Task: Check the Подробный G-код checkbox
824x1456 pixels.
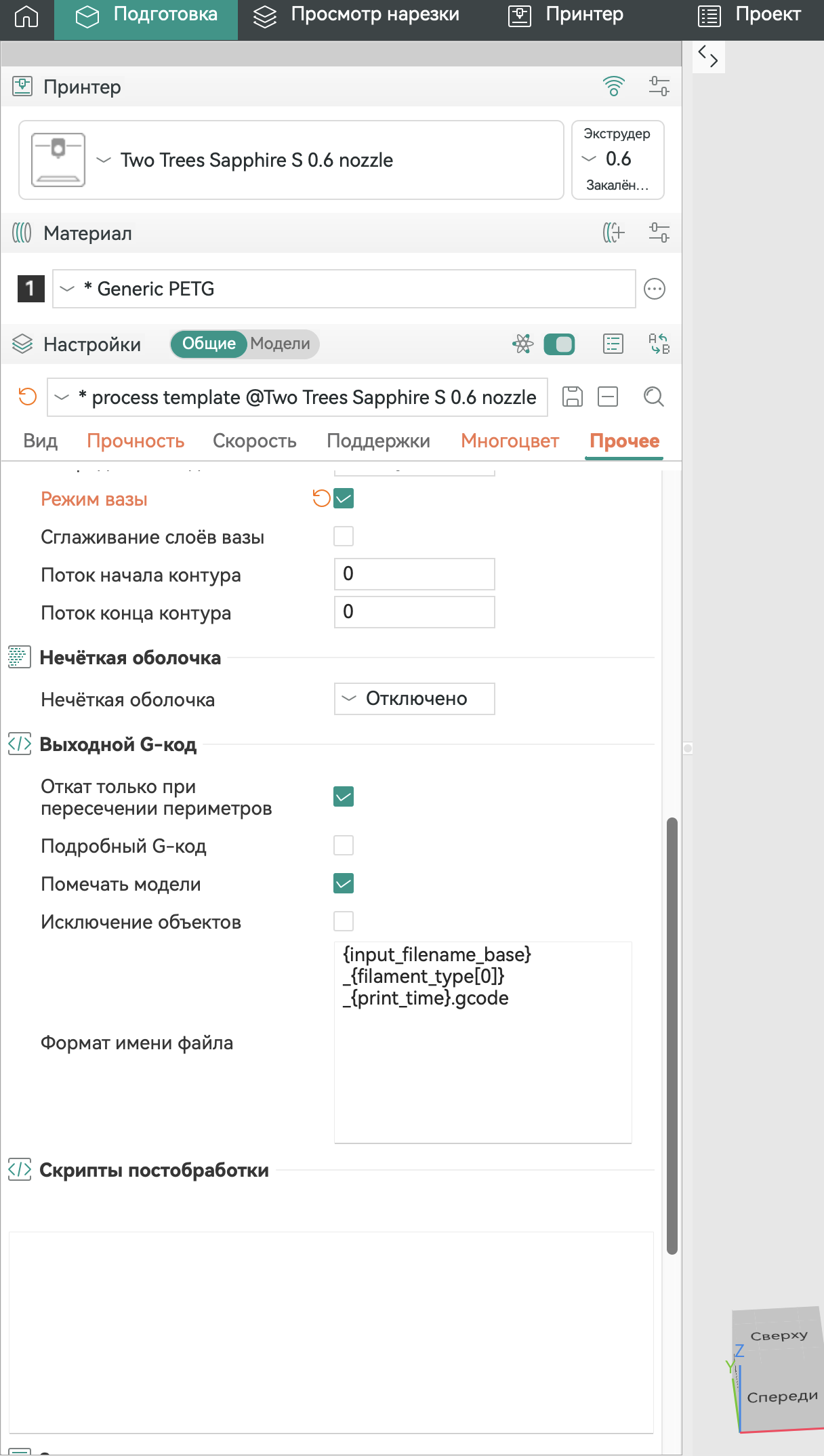Action: (344, 846)
